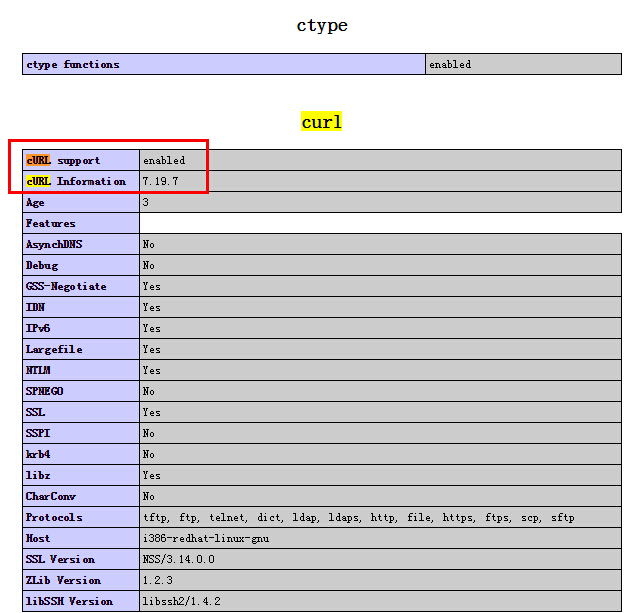
Task: Click the 'No' value for CharConv
Action: 148,497
